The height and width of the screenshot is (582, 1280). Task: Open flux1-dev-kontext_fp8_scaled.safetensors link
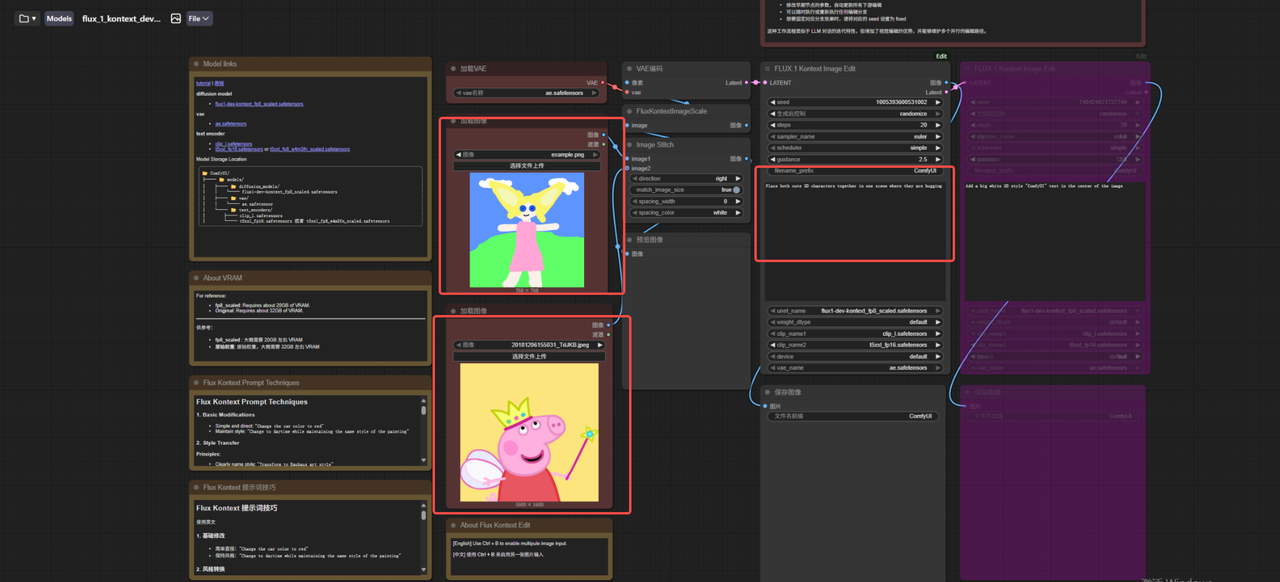click(x=259, y=103)
